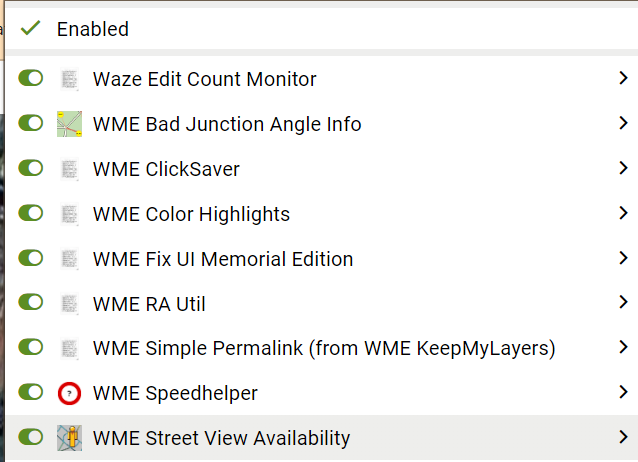Switch off the WME Simple Permalink toggle
638x462 pixels.
(31, 348)
